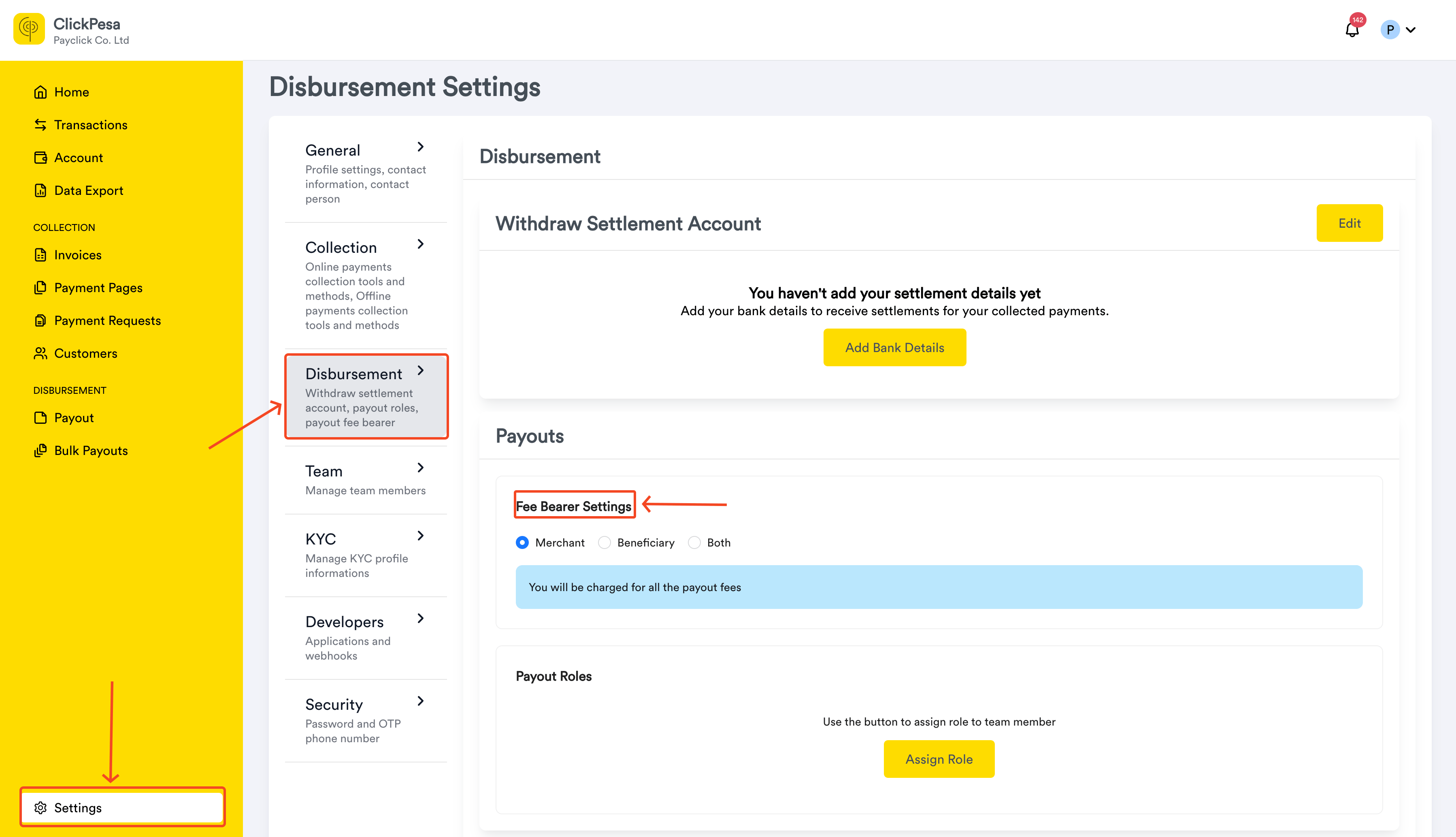Image resolution: width=1456 pixels, height=837 pixels.
Task: Click 'Manage team members' description
Action: click(365, 490)
